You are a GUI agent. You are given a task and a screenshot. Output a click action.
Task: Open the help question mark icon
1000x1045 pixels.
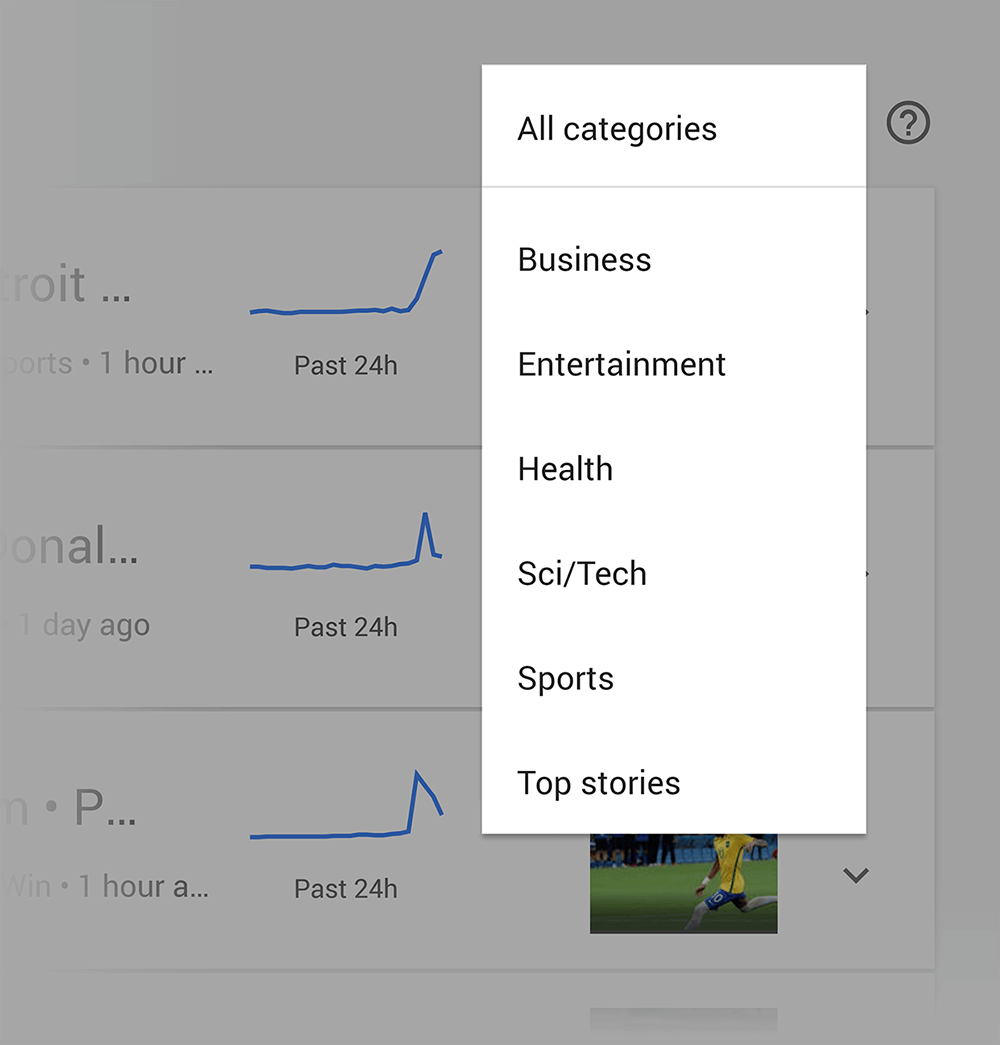tap(907, 123)
